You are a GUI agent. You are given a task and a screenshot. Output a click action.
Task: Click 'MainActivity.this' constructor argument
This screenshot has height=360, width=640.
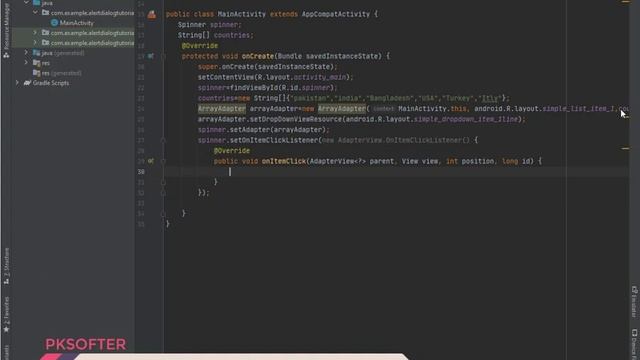[x=433, y=109]
